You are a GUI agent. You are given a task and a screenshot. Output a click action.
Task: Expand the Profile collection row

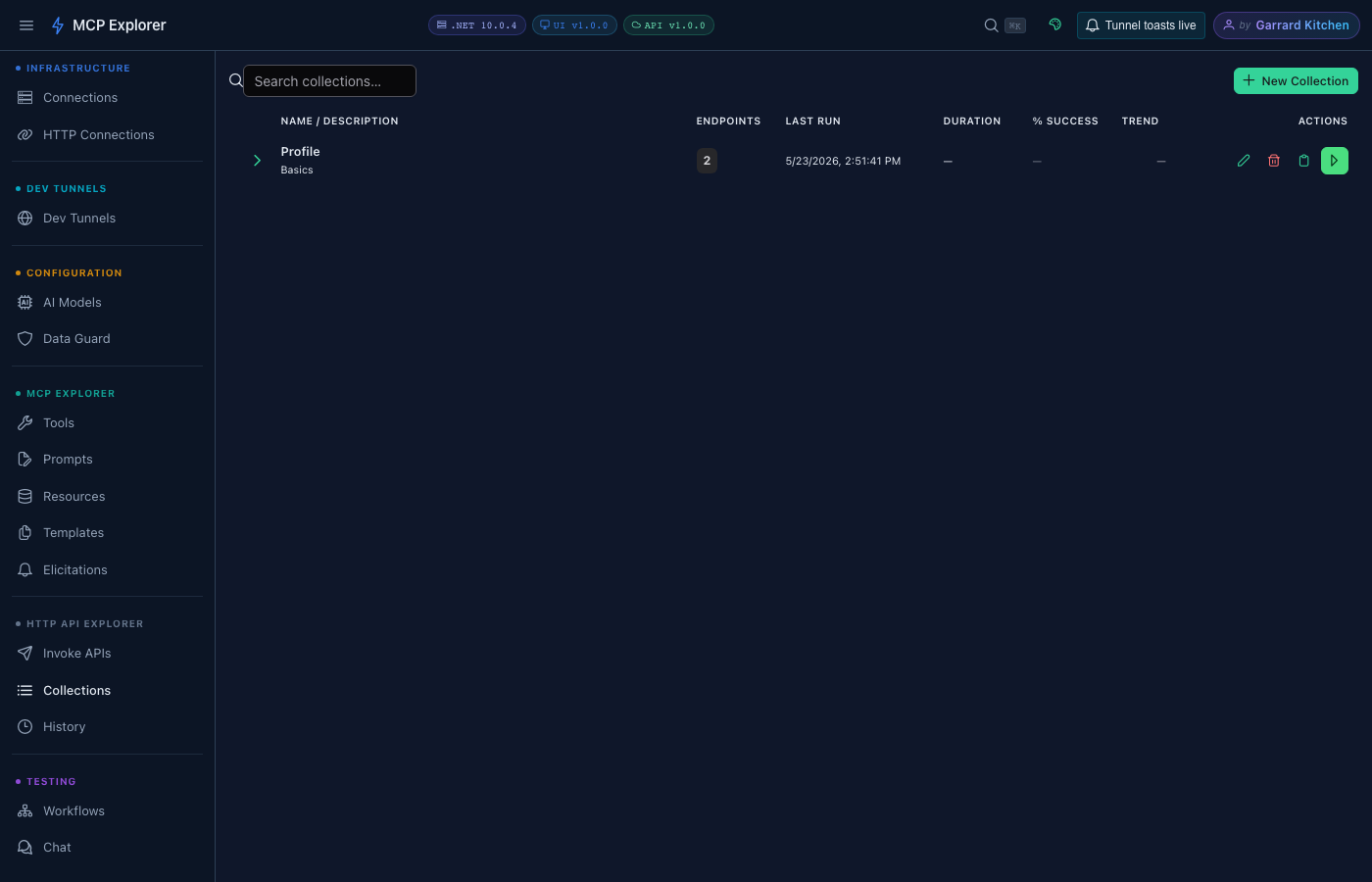[257, 161]
